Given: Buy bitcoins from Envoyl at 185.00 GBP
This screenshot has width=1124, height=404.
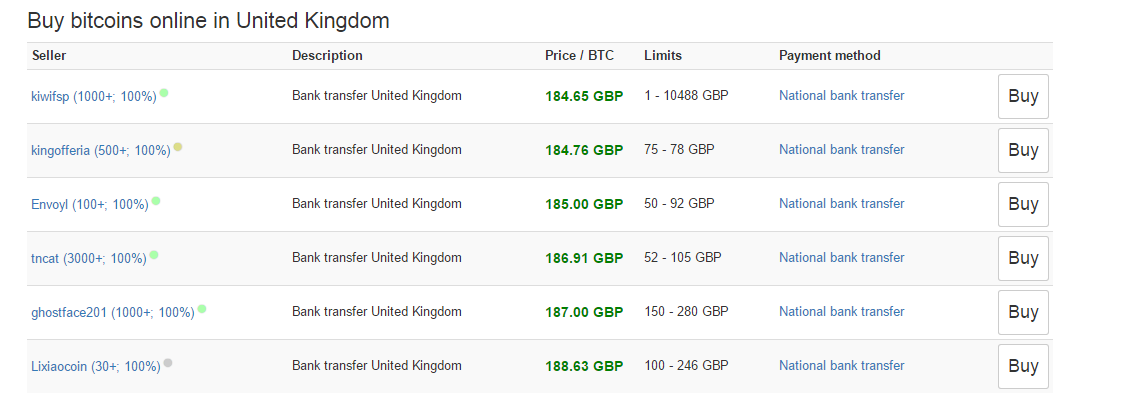Looking at the screenshot, I should pyautogui.click(x=1023, y=204).
